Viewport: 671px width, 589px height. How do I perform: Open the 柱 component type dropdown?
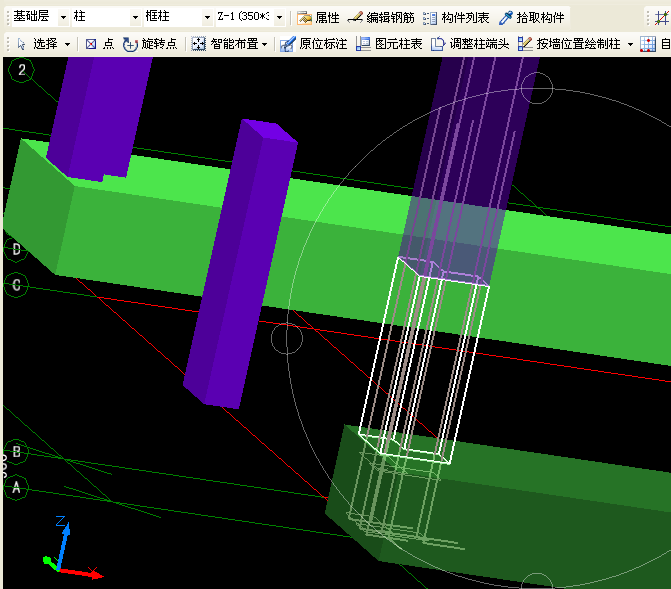click(x=135, y=18)
